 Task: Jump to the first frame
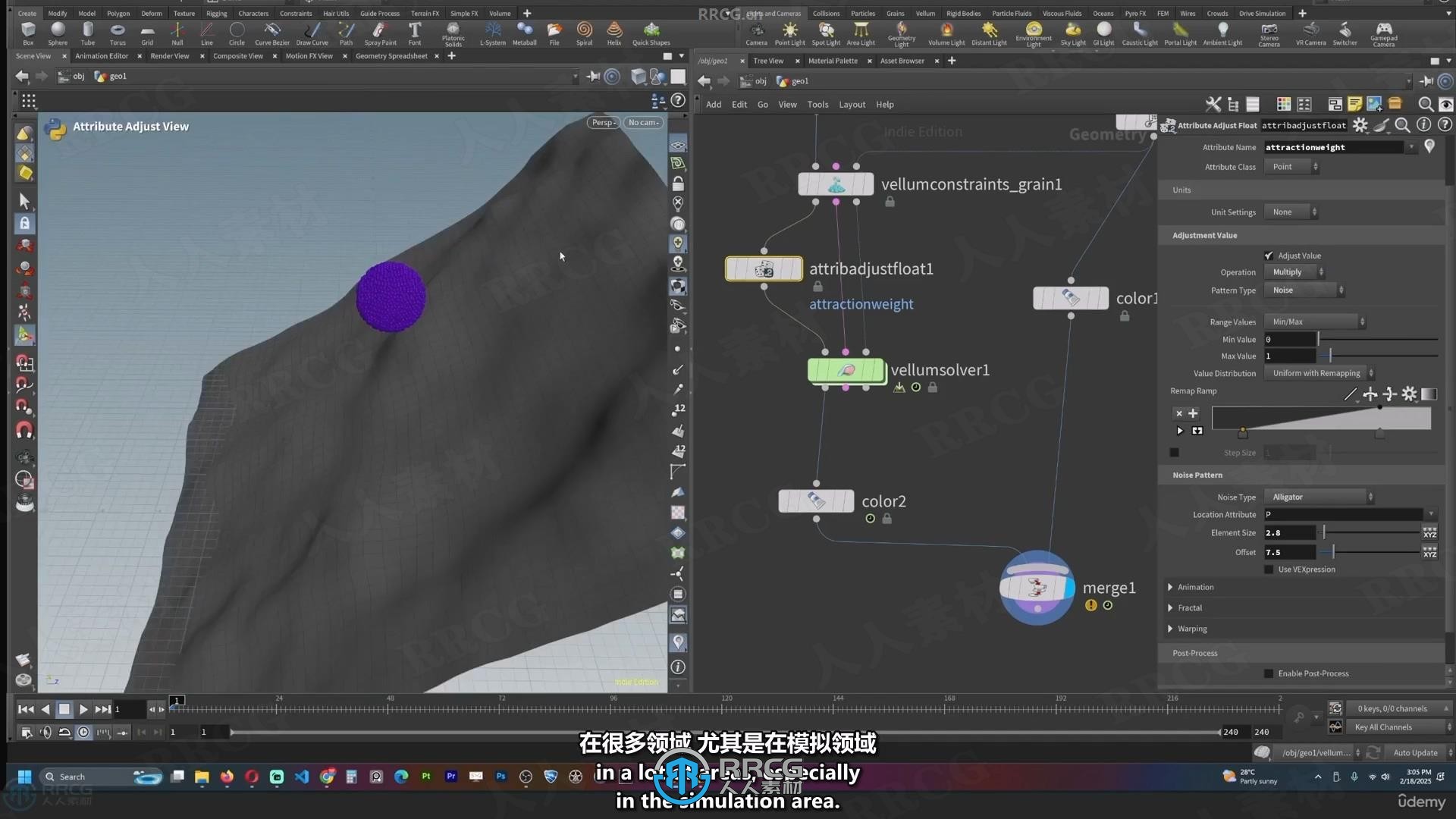(x=25, y=710)
